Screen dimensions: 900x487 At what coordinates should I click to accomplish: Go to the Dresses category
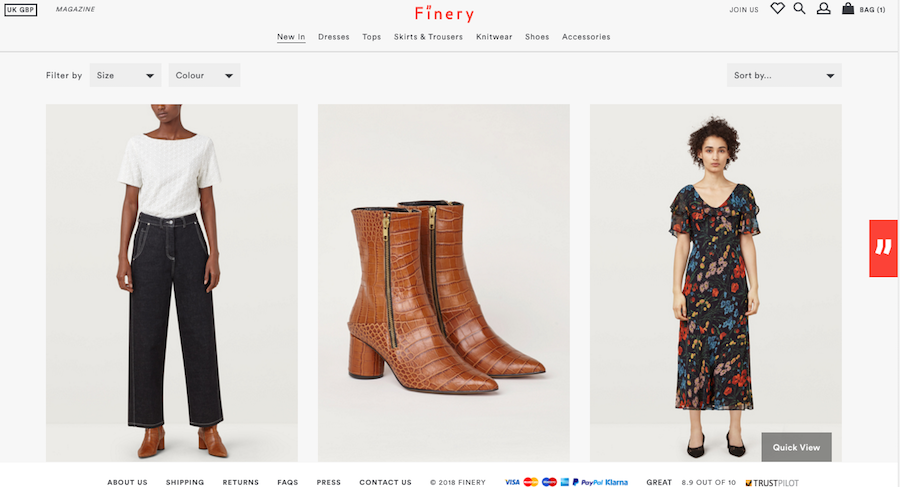pos(334,37)
